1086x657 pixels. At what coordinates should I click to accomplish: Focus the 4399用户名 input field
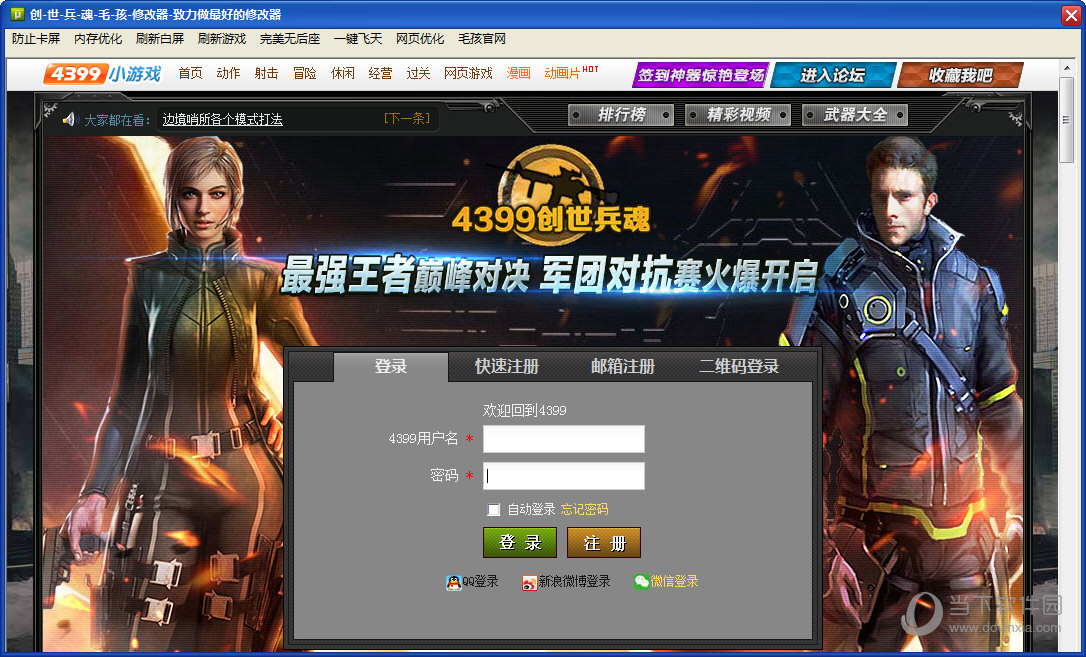tap(564, 439)
